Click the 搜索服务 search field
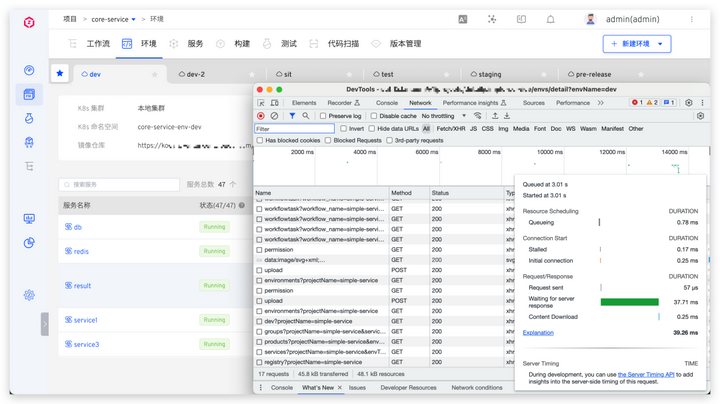The image size is (720, 404). pyautogui.click(x=119, y=185)
